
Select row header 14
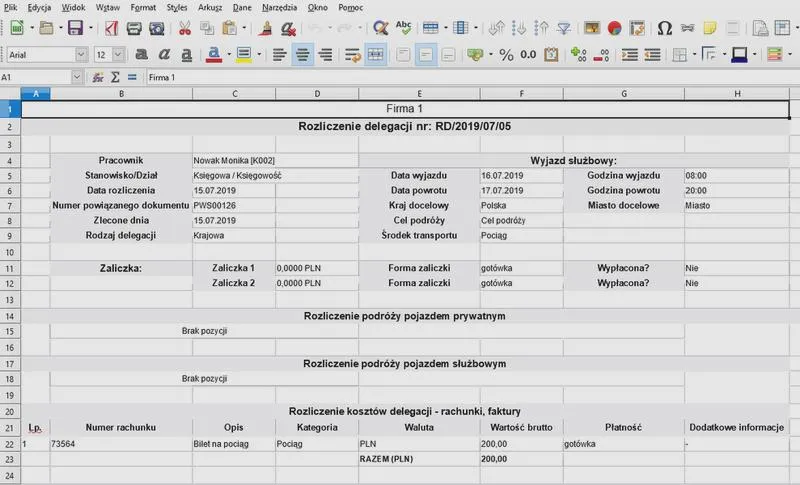tap(10, 316)
